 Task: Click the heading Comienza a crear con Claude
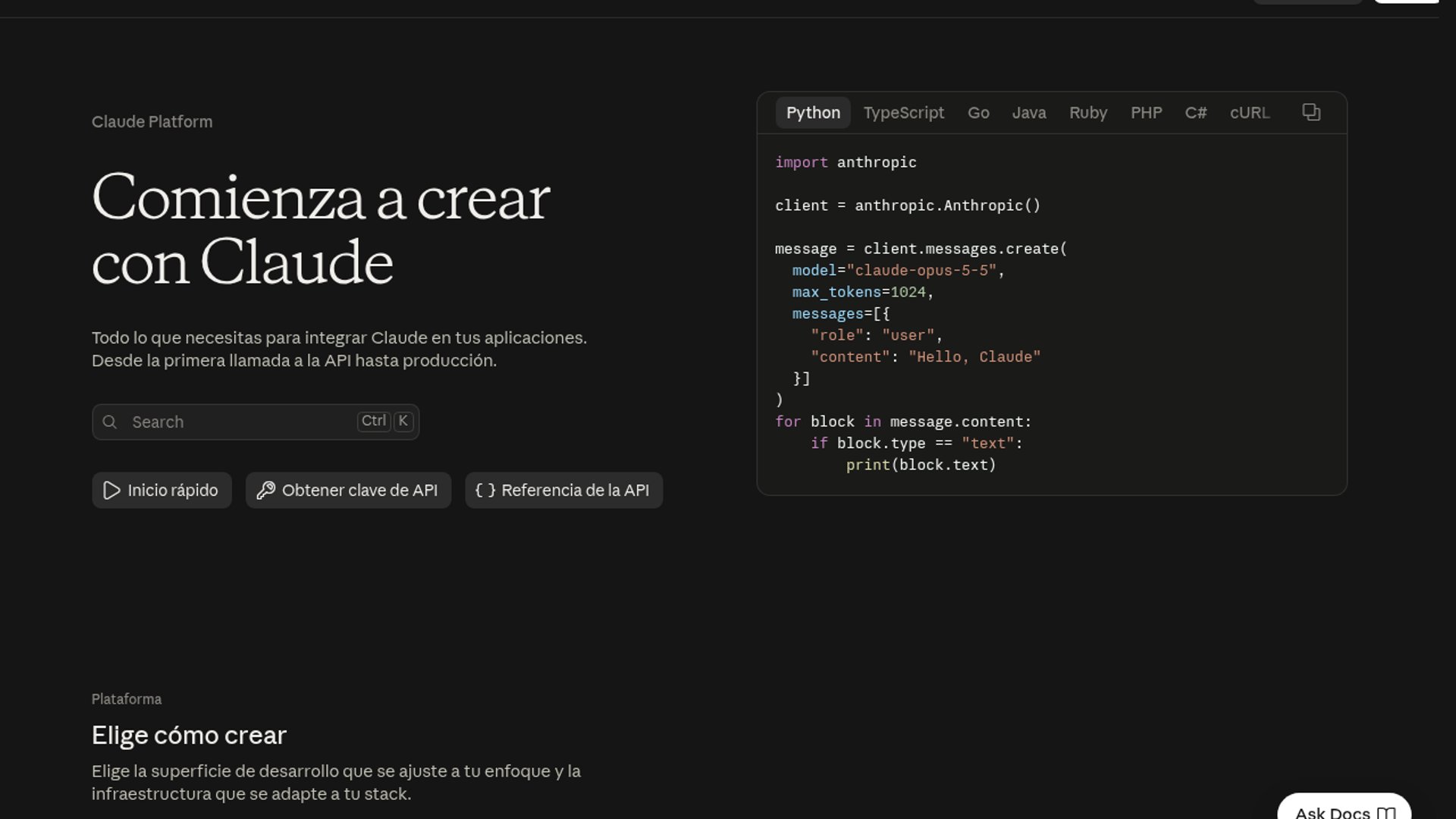(x=321, y=230)
